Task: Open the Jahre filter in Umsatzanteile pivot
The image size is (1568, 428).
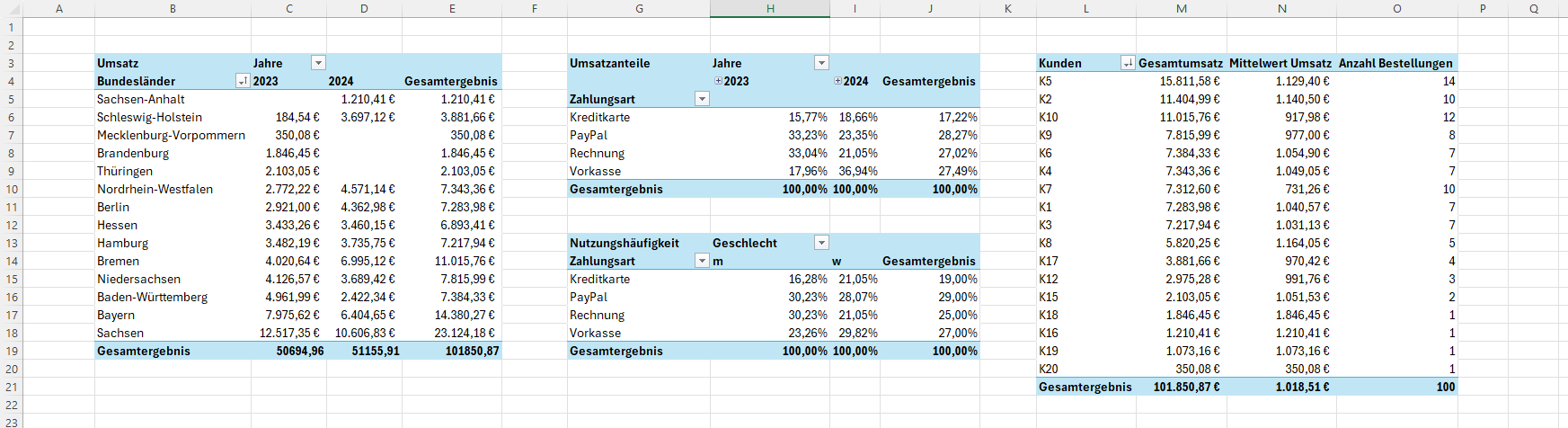Action: (821, 63)
